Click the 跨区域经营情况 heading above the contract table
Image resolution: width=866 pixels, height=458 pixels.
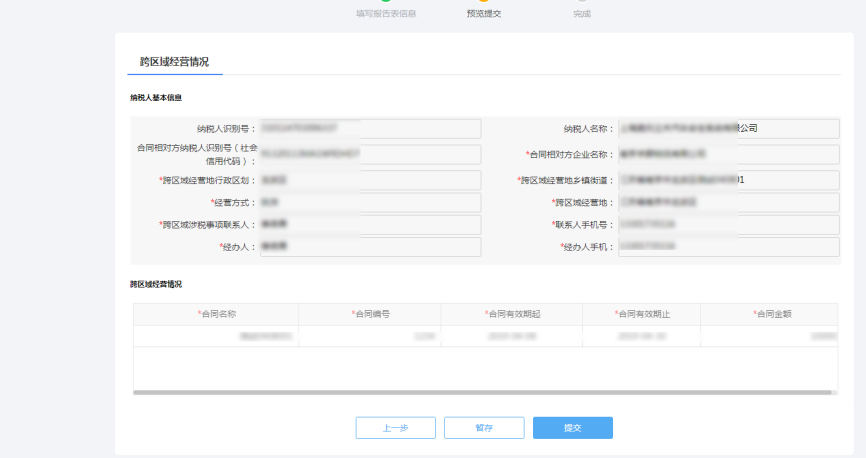(156, 285)
